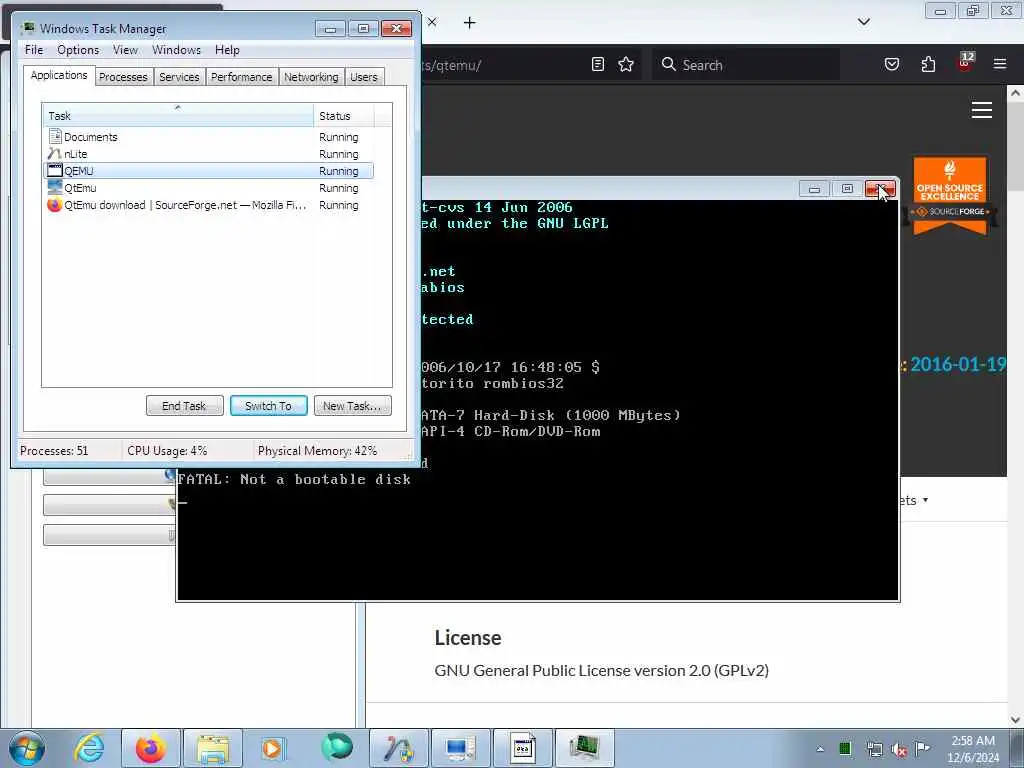
Task: Minimize the QEMU window
Action: [814, 189]
